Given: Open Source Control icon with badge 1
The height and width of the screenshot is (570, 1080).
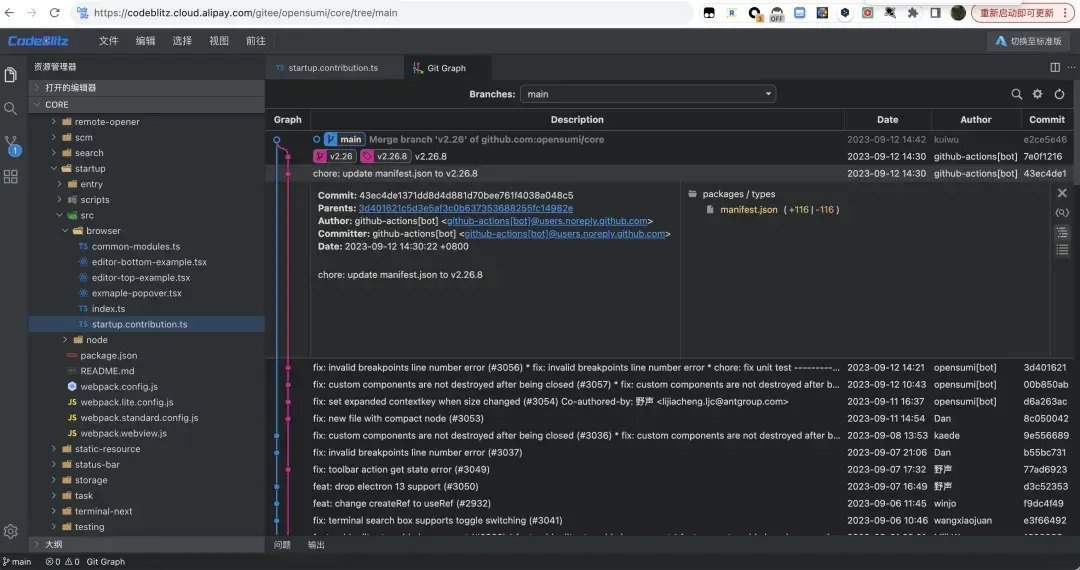Looking at the screenshot, I should (11, 144).
